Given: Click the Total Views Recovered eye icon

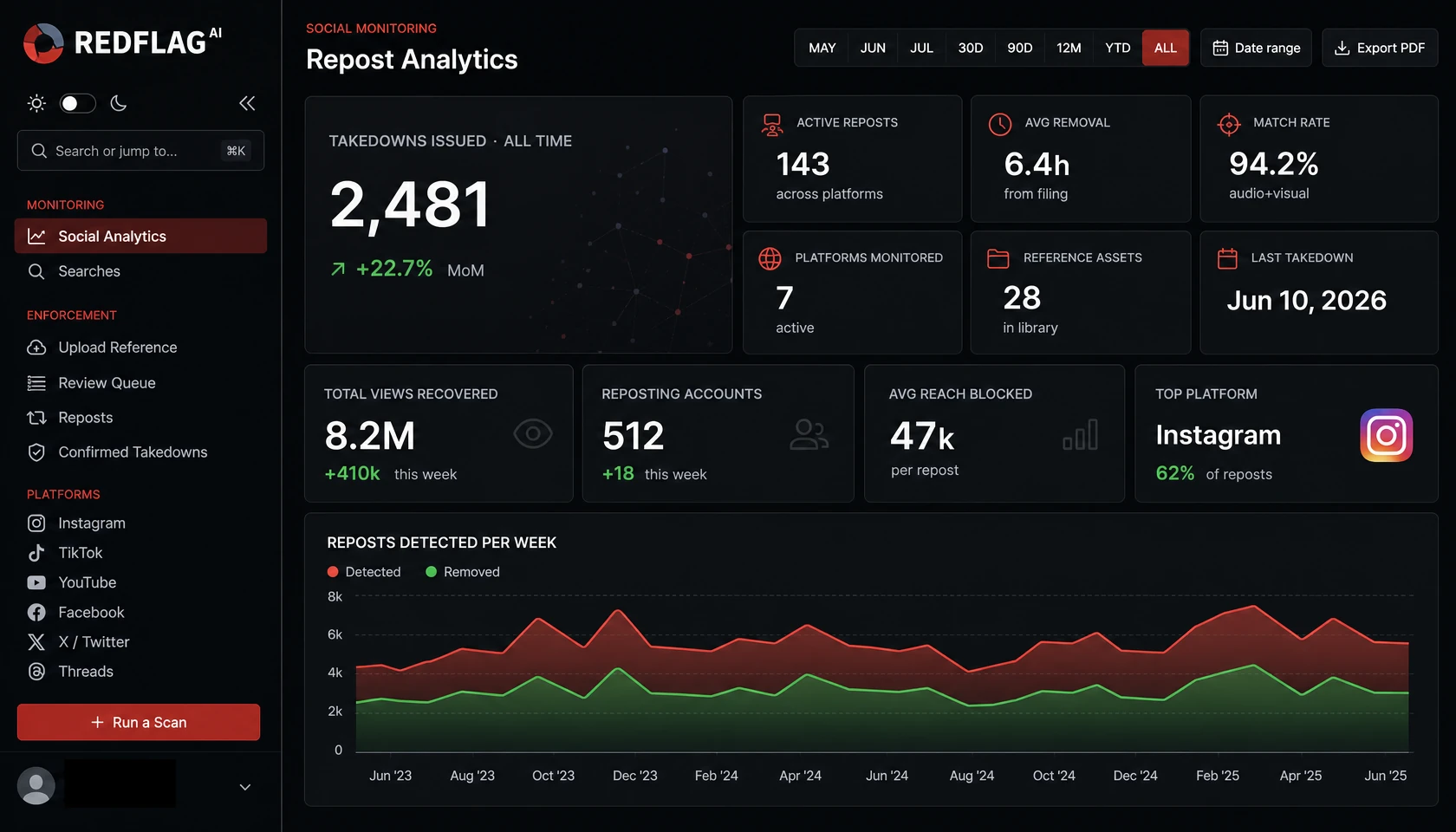Looking at the screenshot, I should [532, 433].
